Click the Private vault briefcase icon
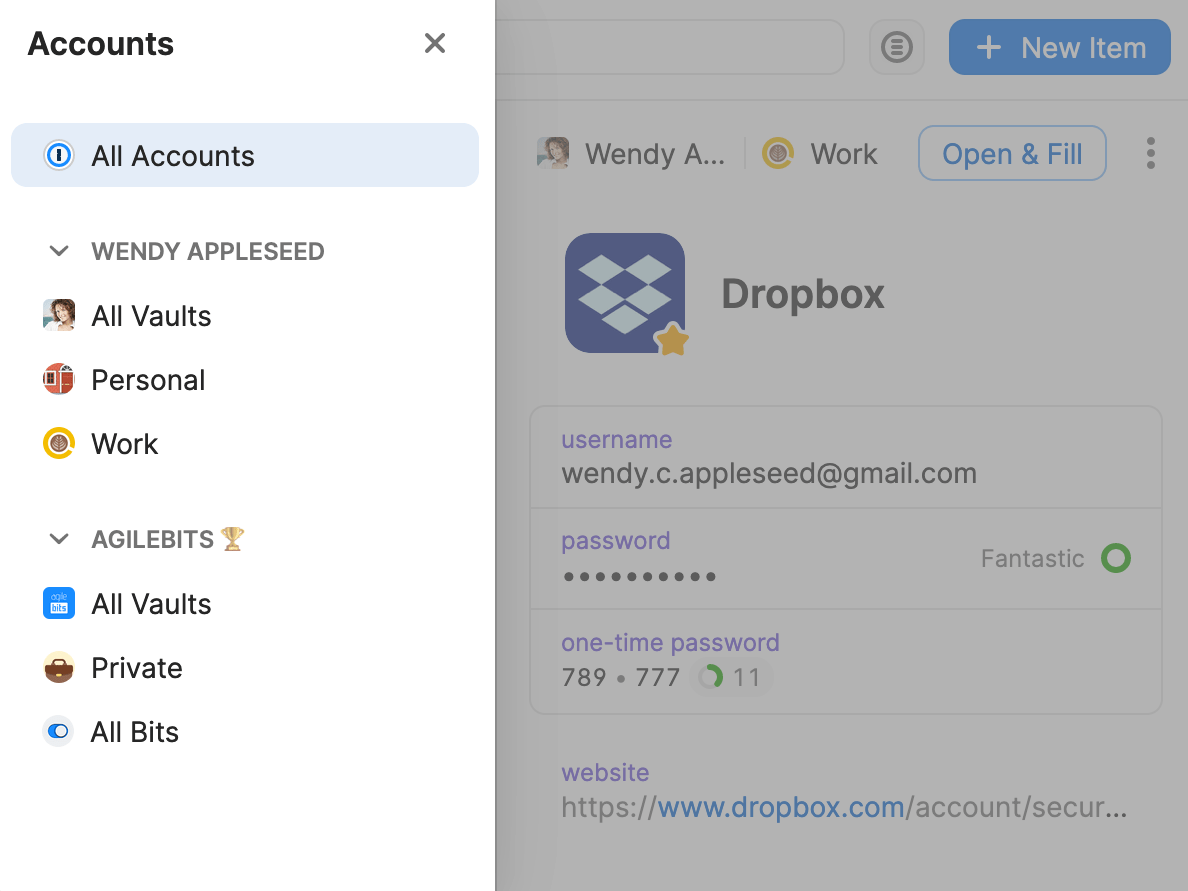Screen dimensions: 1188x891 (x=58, y=667)
